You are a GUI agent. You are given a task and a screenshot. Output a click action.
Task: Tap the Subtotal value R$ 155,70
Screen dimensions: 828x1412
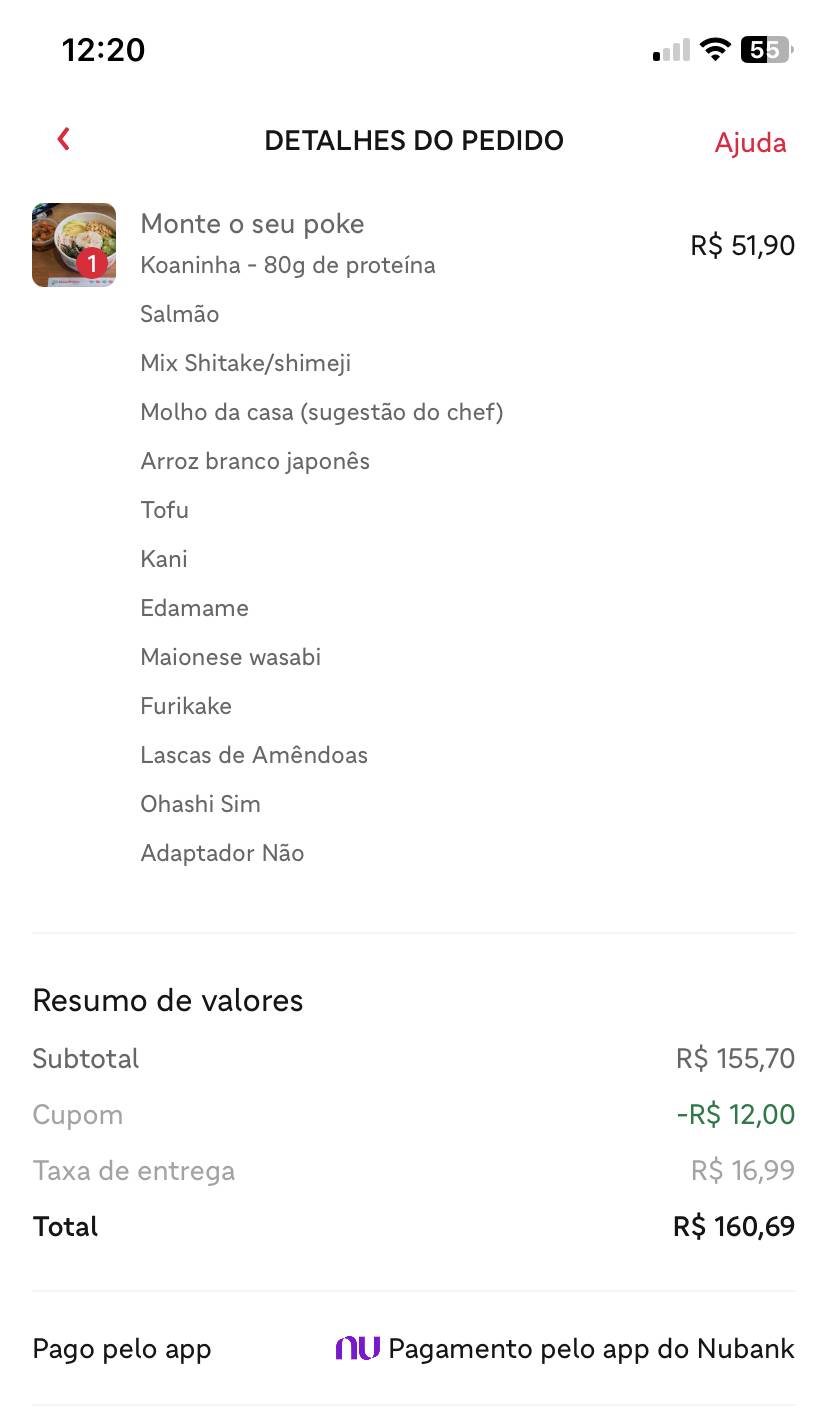pyautogui.click(x=735, y=1059)
